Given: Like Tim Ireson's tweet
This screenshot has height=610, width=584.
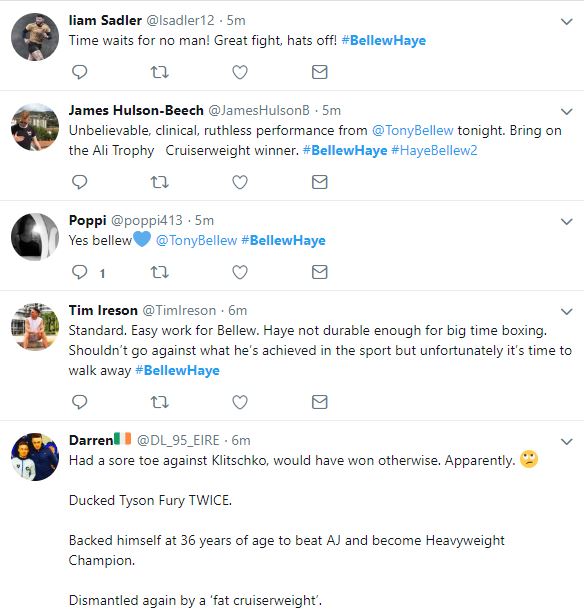Looking at the screenshot, I should (240, 402).
